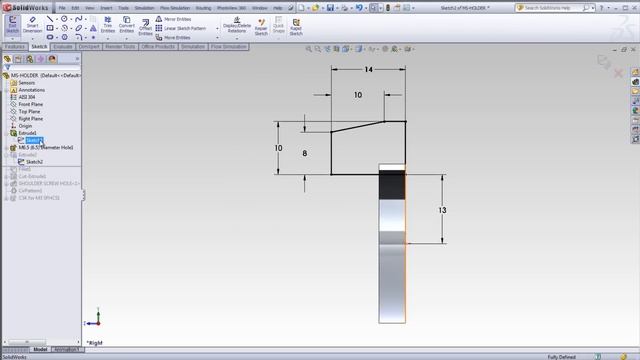Expand the Smart Dimension dropdown arrow
Image resolution: width=640 pixels, height=360 pixels.
(32, 39)
